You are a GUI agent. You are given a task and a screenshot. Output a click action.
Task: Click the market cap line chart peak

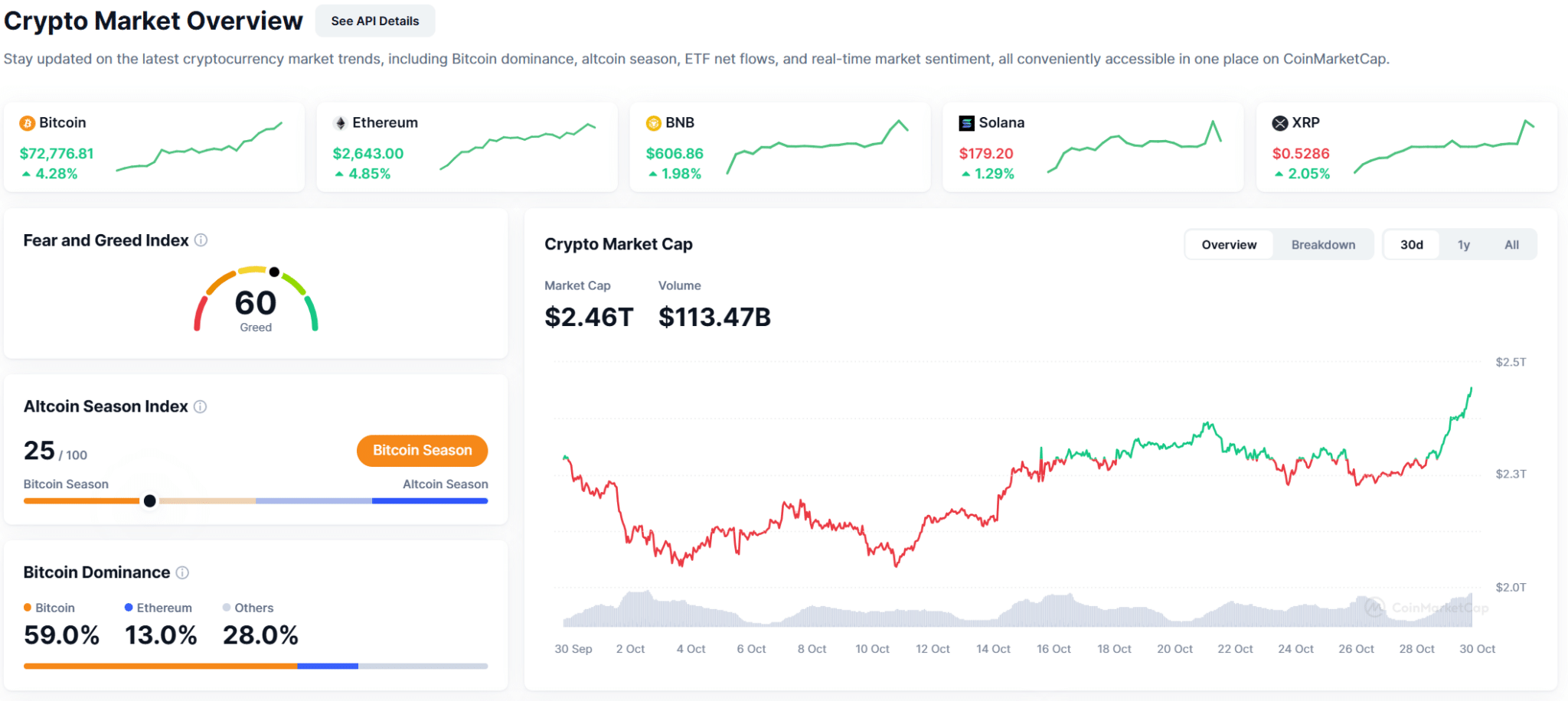click(1471, 390)
